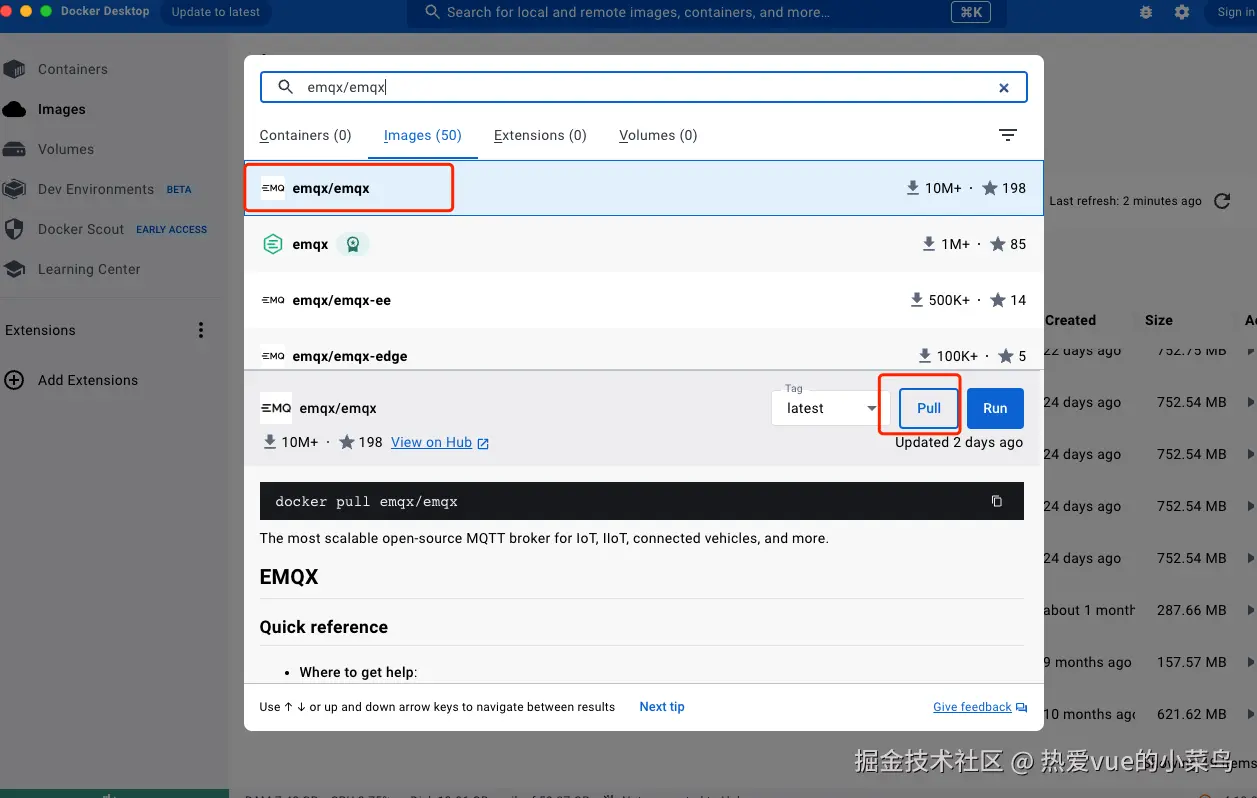This screenshot has height=798, width=1257.
Task: Open the Dev Environments sidebar icon
Action: tap(14, 189)
